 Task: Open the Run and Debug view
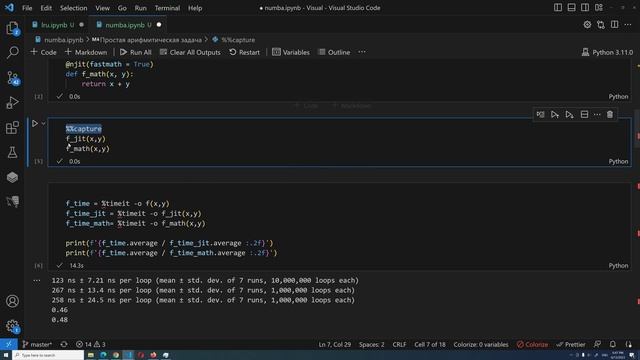click(12, 102)
